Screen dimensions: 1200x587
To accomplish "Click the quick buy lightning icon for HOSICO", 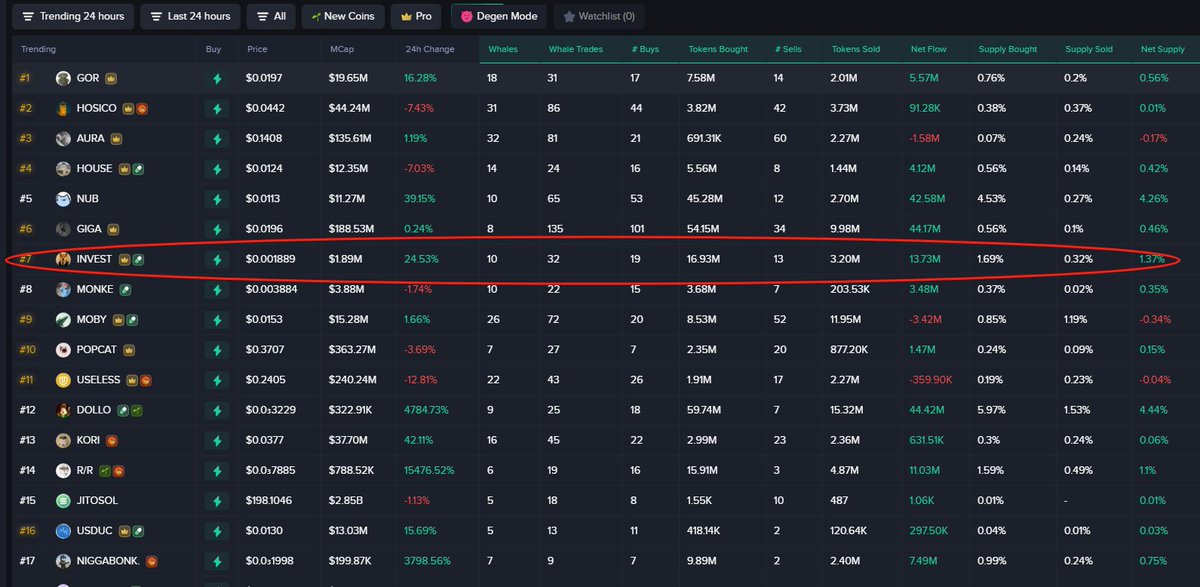I will (215, 109).
